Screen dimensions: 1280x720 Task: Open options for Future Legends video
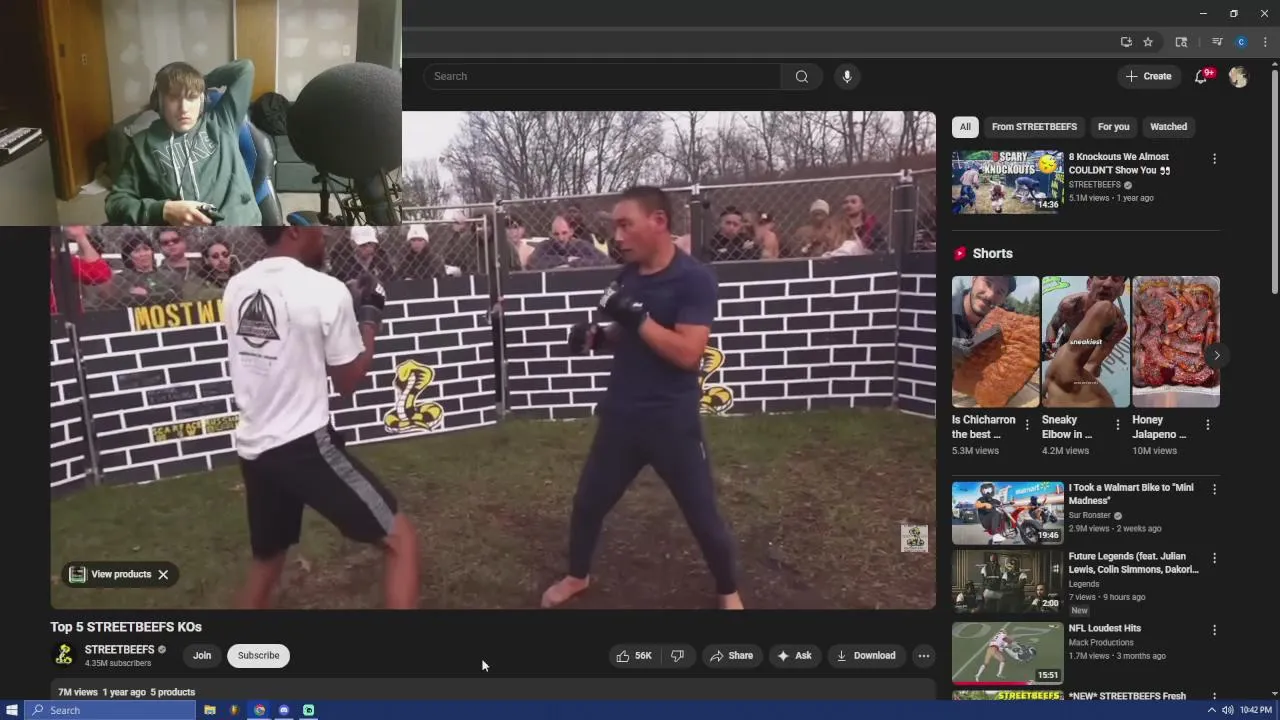click(x=1214, y=558)
